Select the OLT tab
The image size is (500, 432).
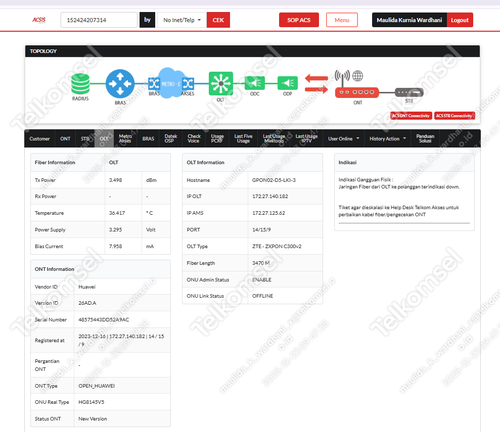point(104,139)
